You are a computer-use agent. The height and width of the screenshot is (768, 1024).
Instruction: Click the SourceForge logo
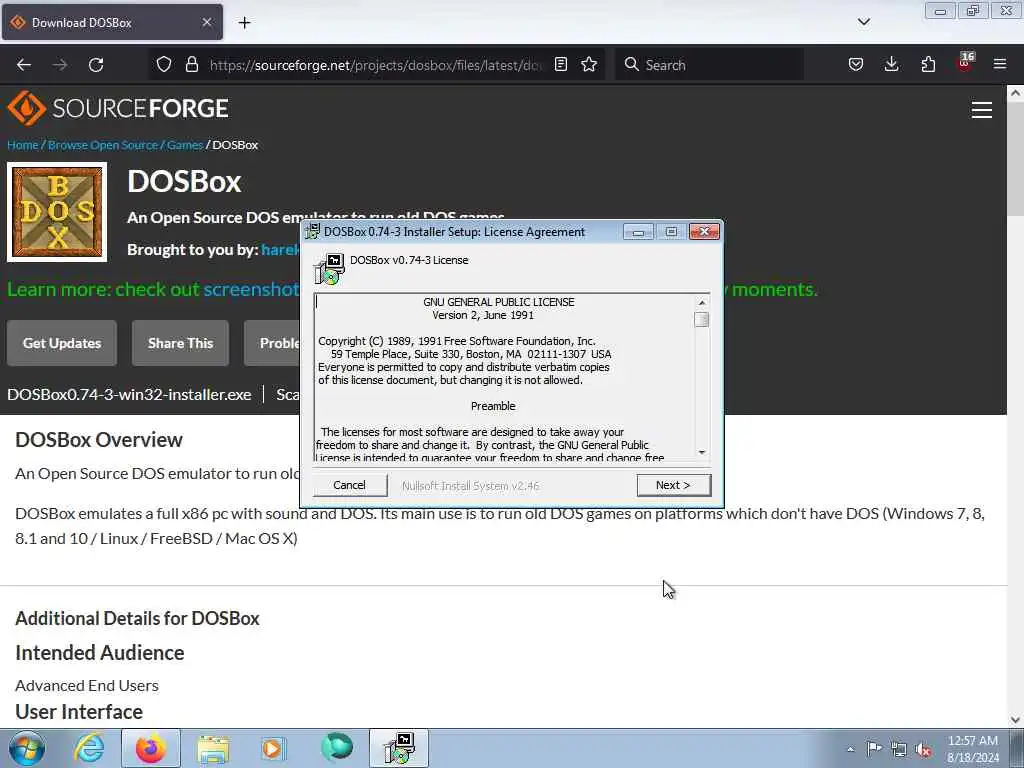pos(118,108)
